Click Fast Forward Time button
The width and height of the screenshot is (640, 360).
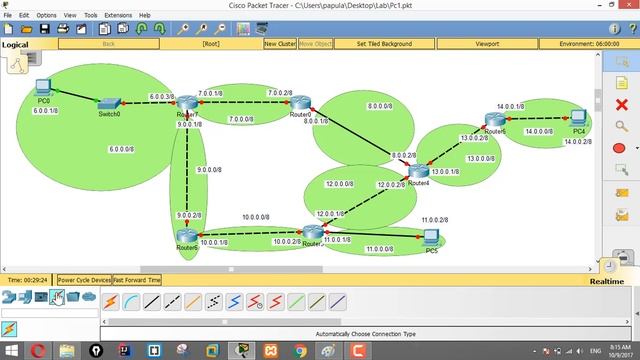(x=137, y=280)
